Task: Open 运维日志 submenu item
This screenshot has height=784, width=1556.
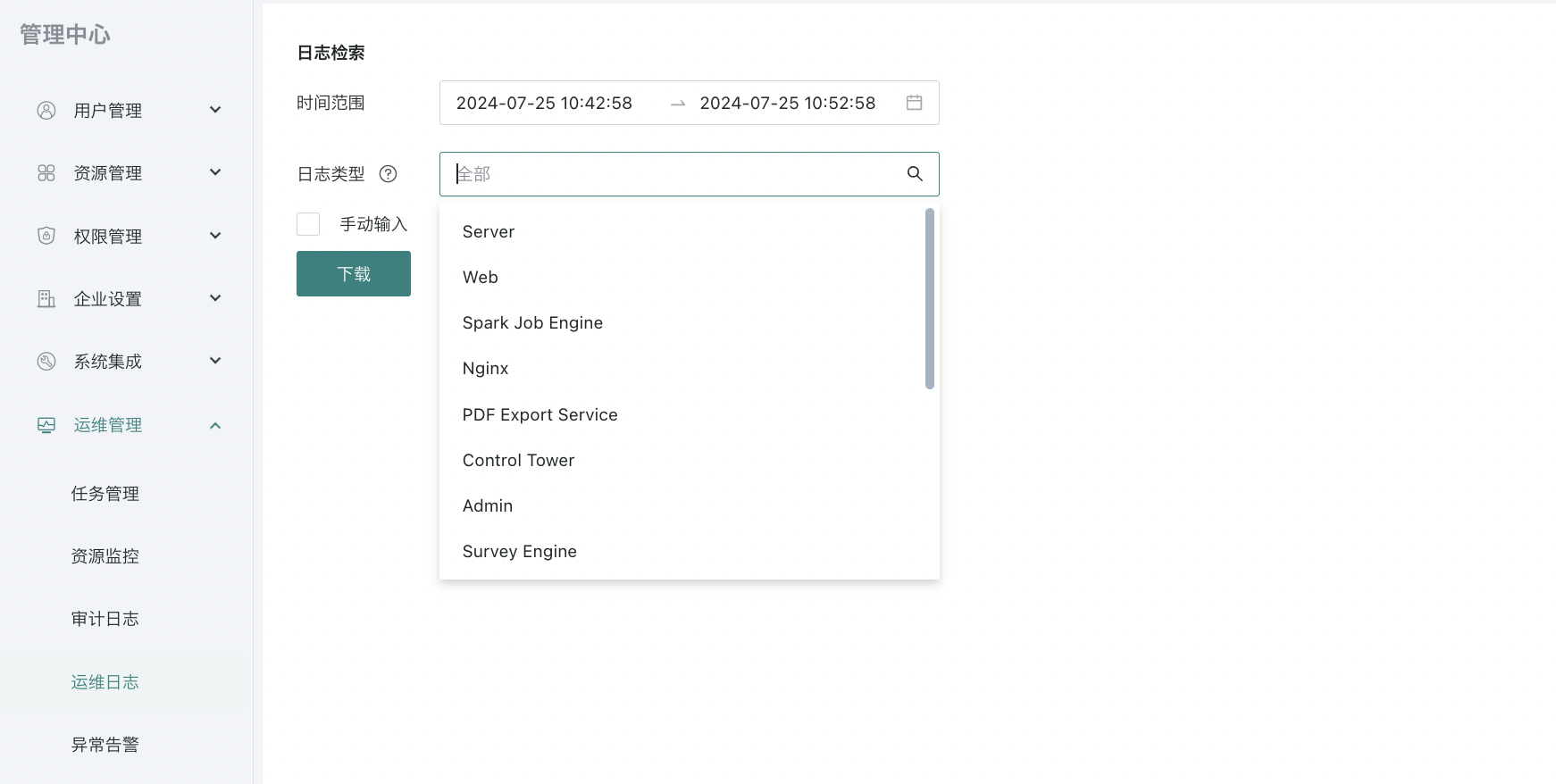Action: [105, 682]
